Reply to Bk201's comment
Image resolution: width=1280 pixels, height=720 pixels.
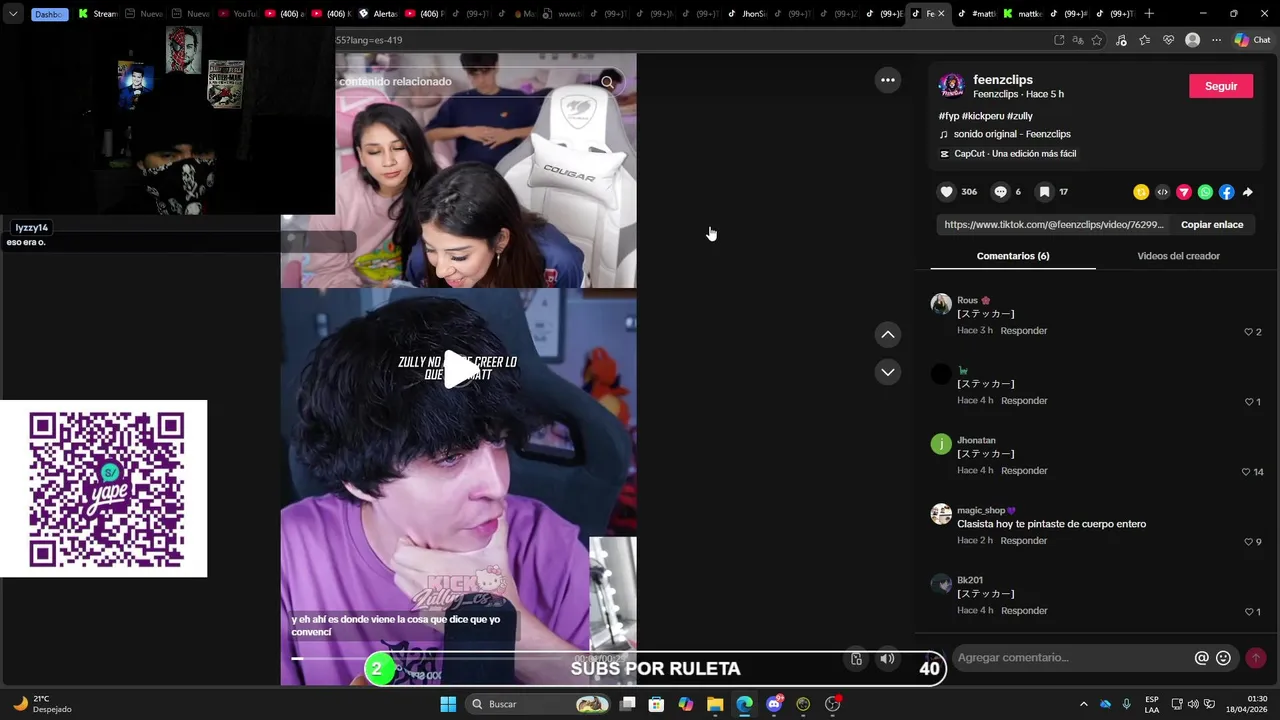coord(1024,611)
